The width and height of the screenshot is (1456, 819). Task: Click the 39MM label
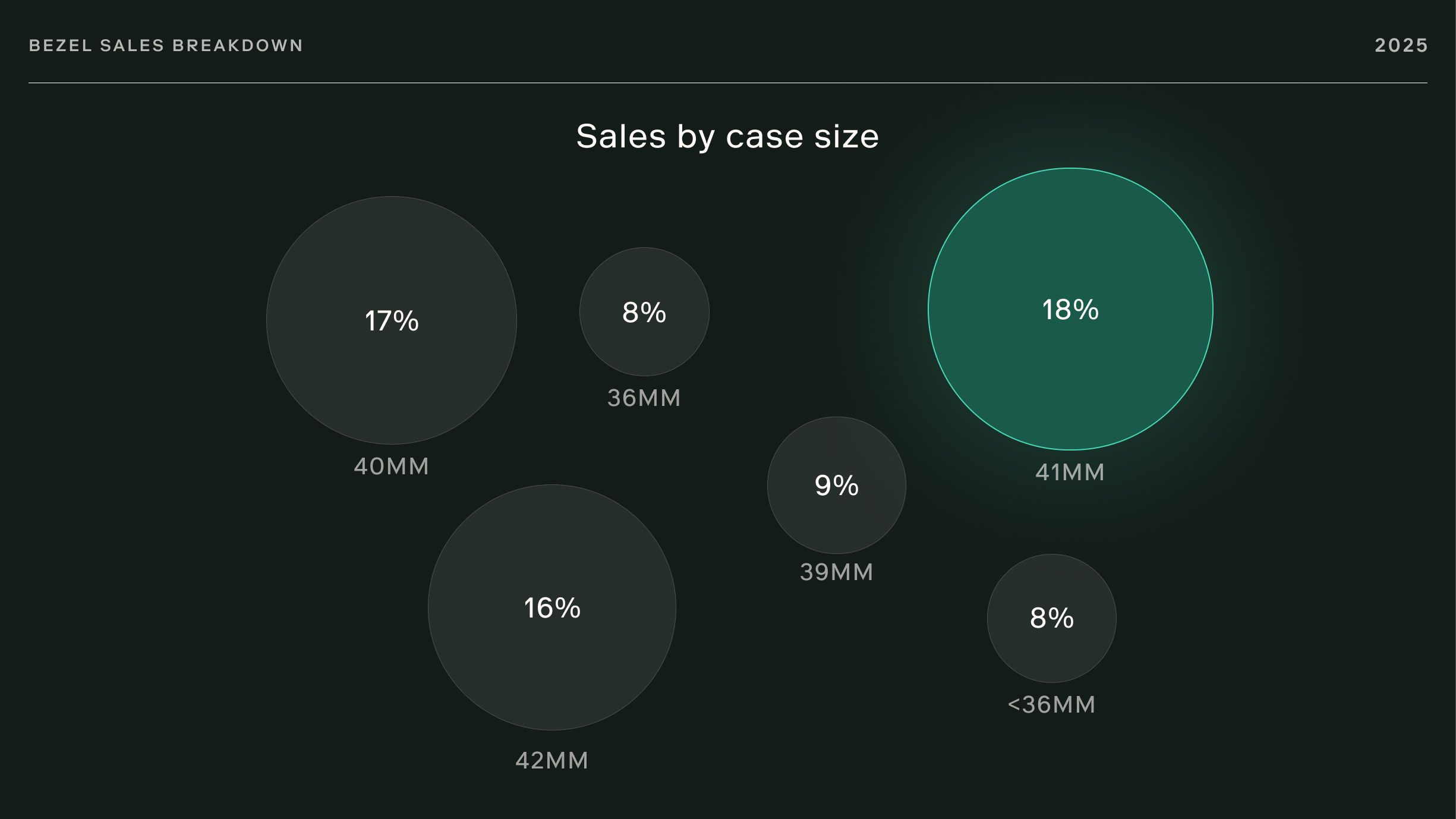click(836, 572)
